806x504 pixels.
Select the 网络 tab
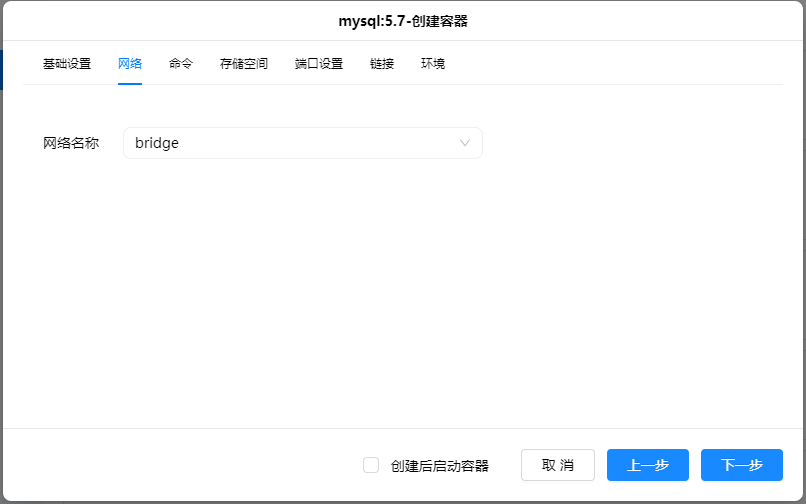point(130,64)
